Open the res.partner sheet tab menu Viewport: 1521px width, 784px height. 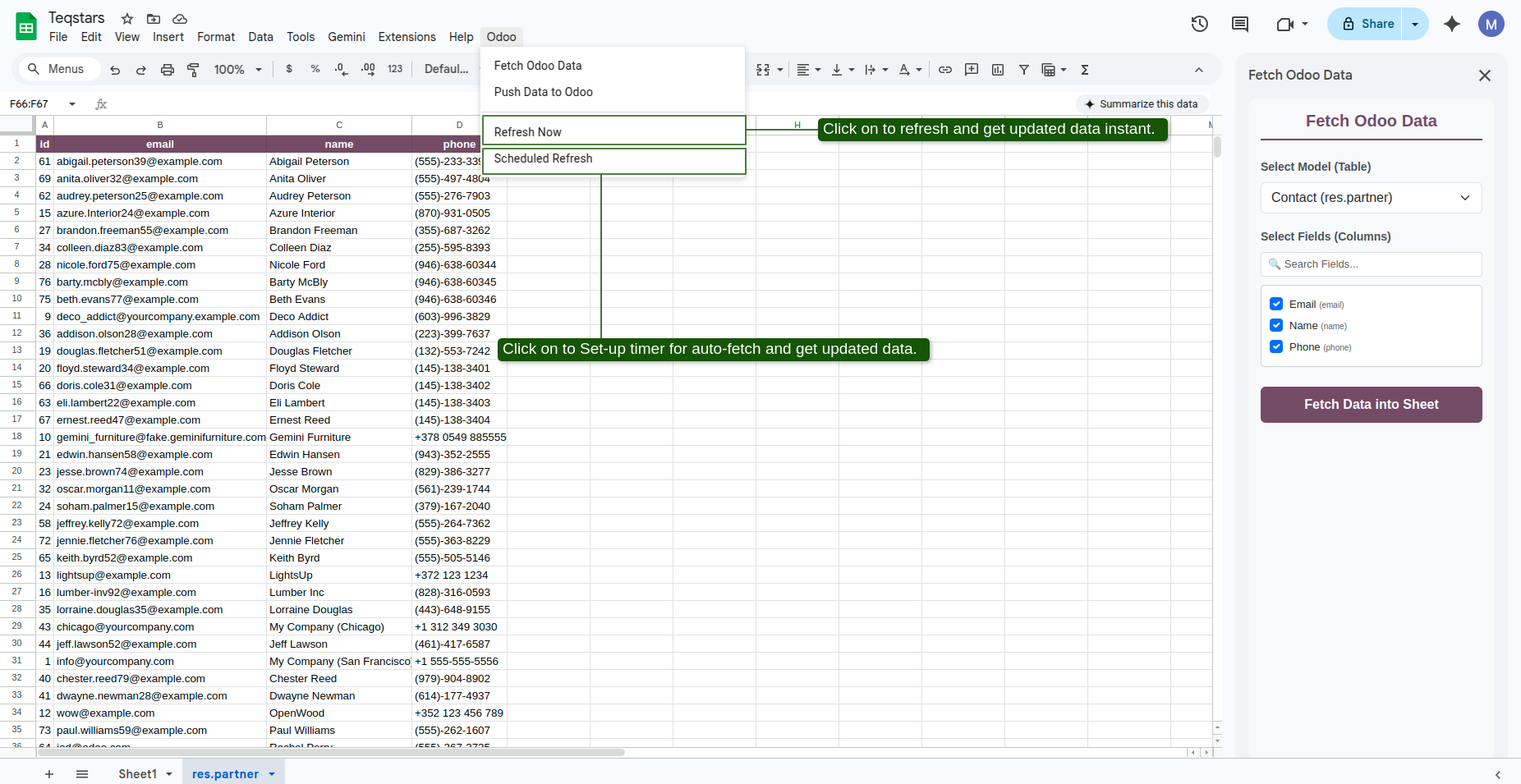[x=272, y=774]
